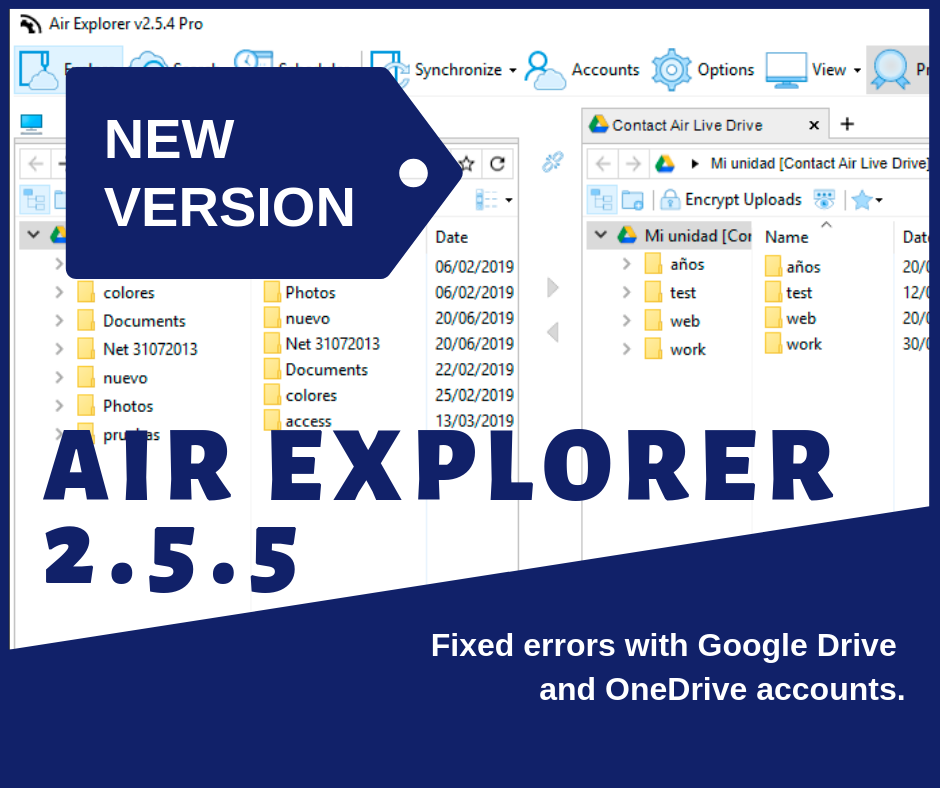Click the Google Drive icon in right address bar
This screenshot has width=940, height=788.
pyautogui.click(x=664, y=164)
